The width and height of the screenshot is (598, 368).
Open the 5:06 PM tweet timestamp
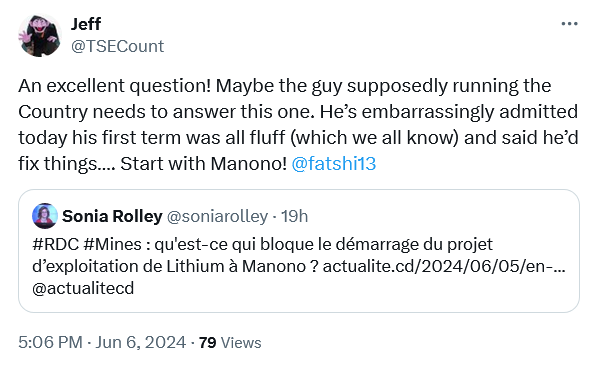50,342
